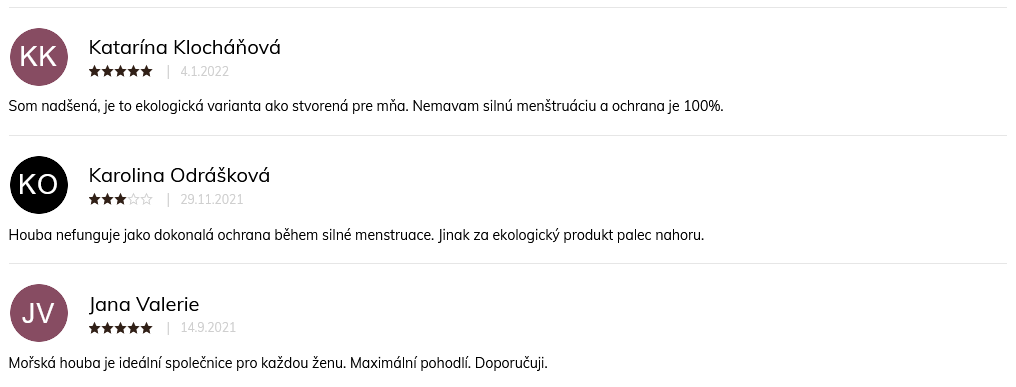The image size is (1016, 387).
Task: Click the JV avatar circle
Action: [x=39, y=313]
